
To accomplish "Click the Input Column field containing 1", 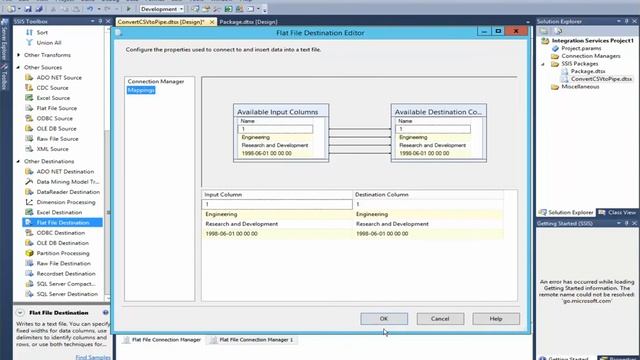I will 277,204.
